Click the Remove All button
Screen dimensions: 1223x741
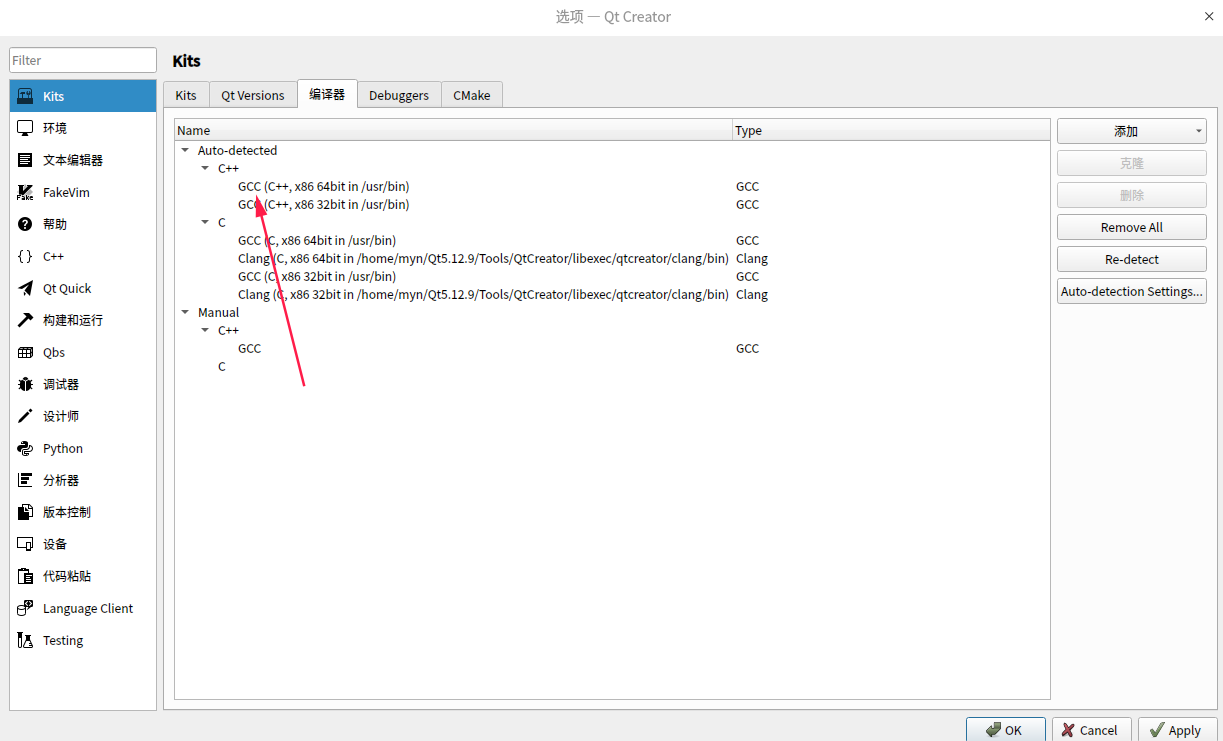[1132, 227]
